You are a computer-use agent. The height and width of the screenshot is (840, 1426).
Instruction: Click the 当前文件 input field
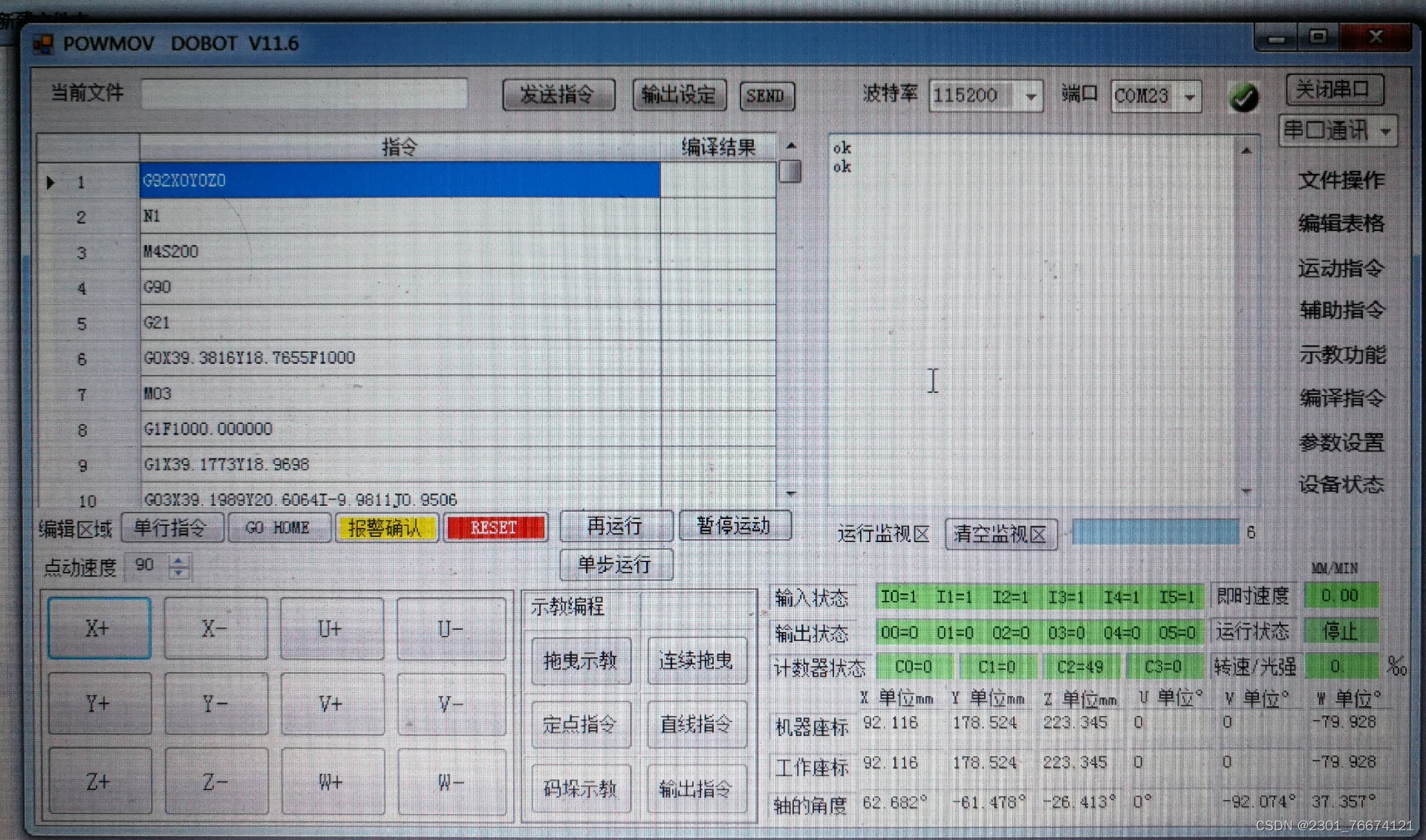click(x=305, y=94)
